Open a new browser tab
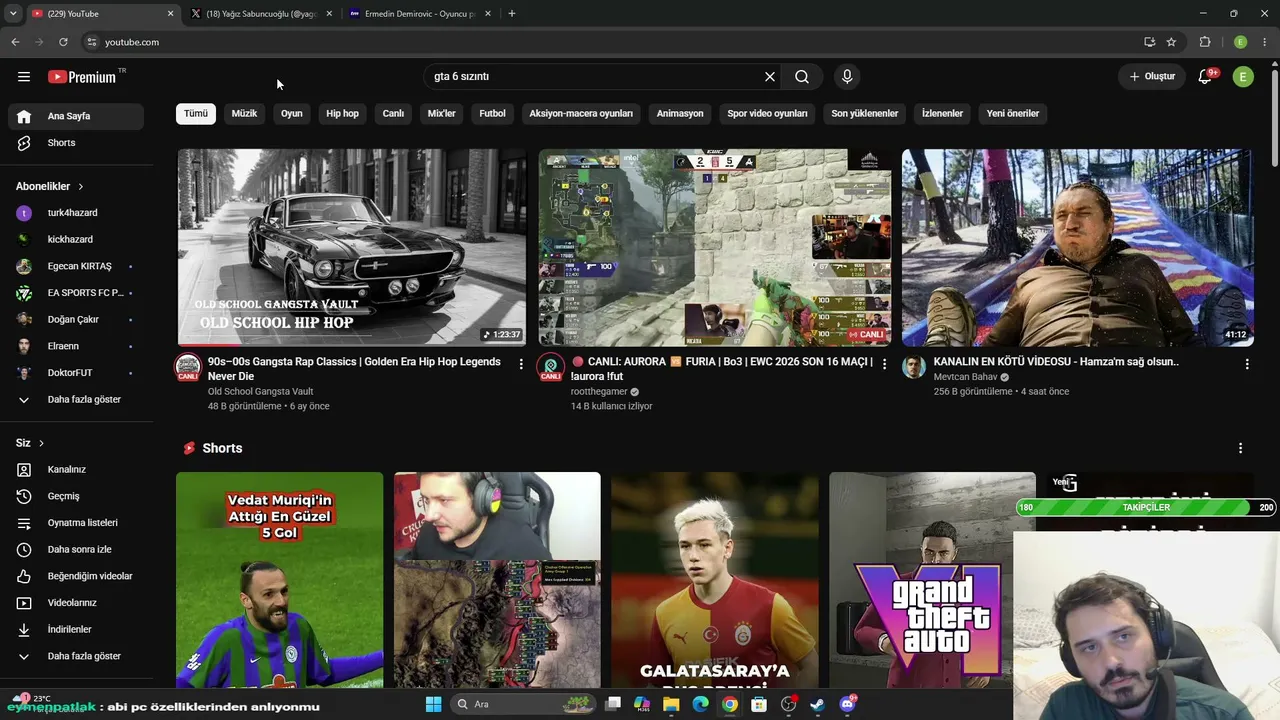The width and height of the screenshot is (1280, 720). pyautogui.click(x=512, y=14)
